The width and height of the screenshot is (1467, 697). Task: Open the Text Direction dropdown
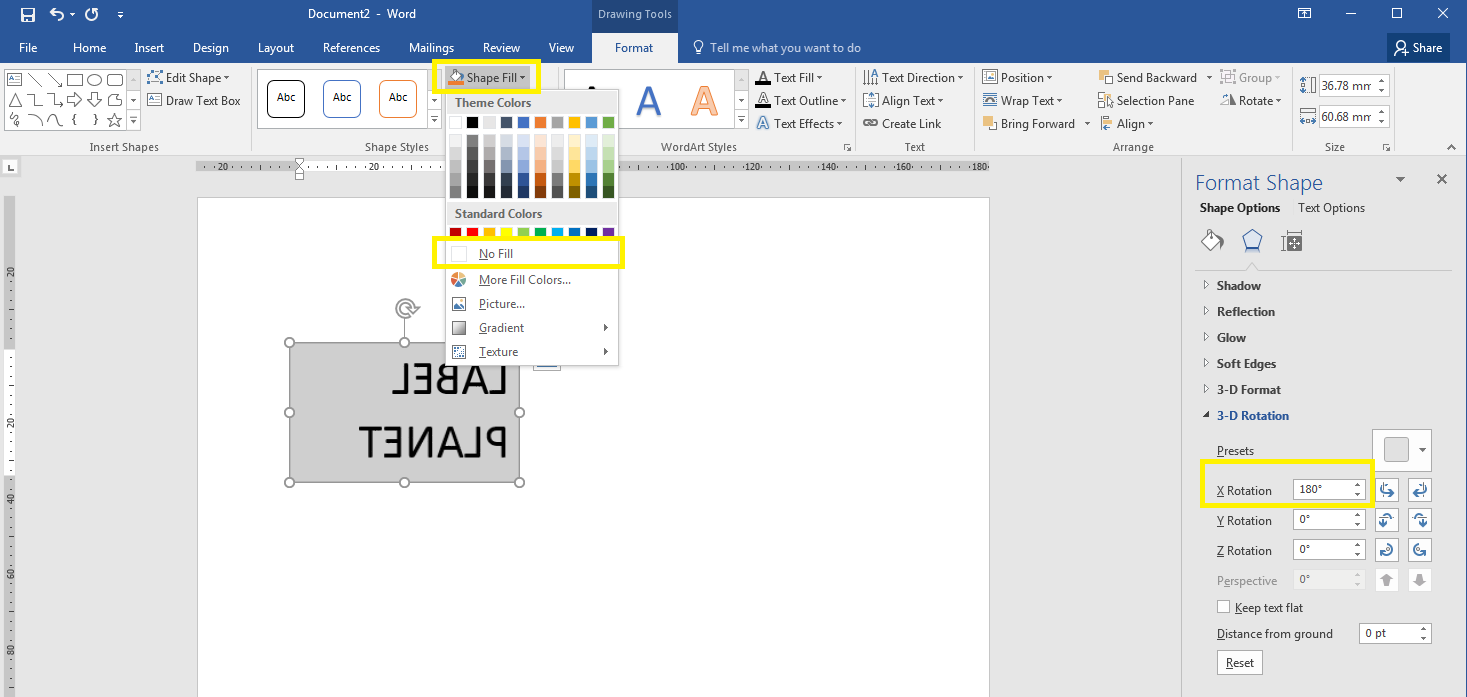[x=922, y=77]
